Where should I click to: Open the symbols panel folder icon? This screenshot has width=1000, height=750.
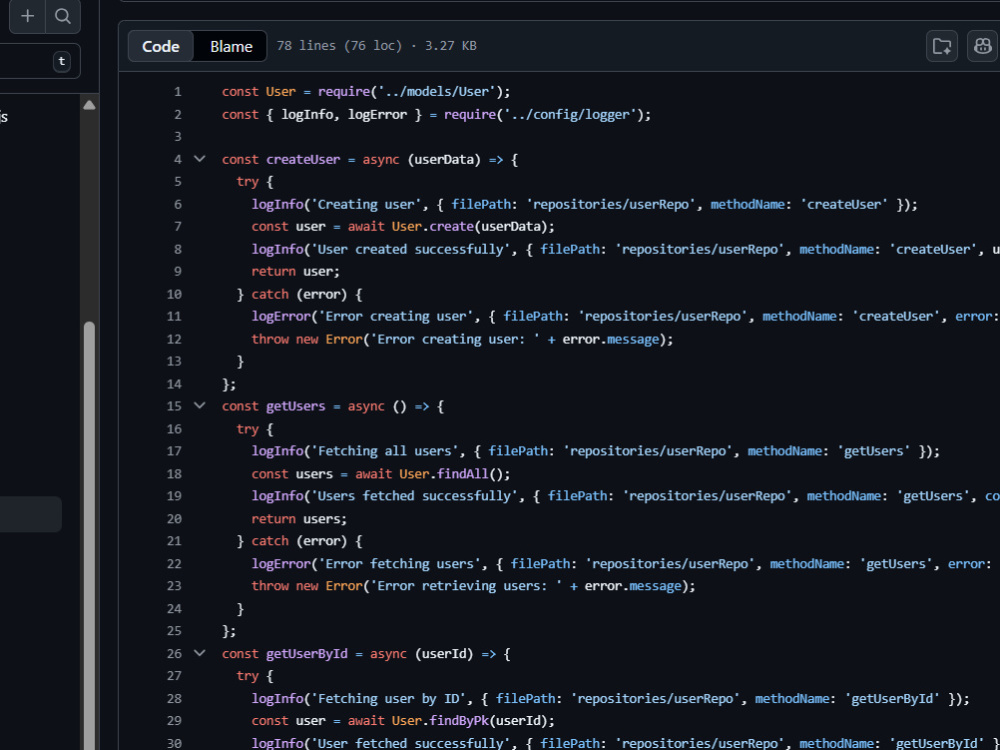[x=941, y=46]
